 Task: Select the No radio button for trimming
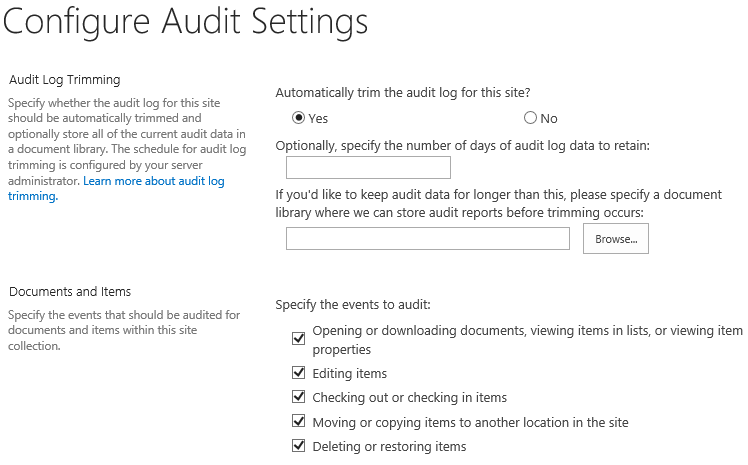point(530,118)
